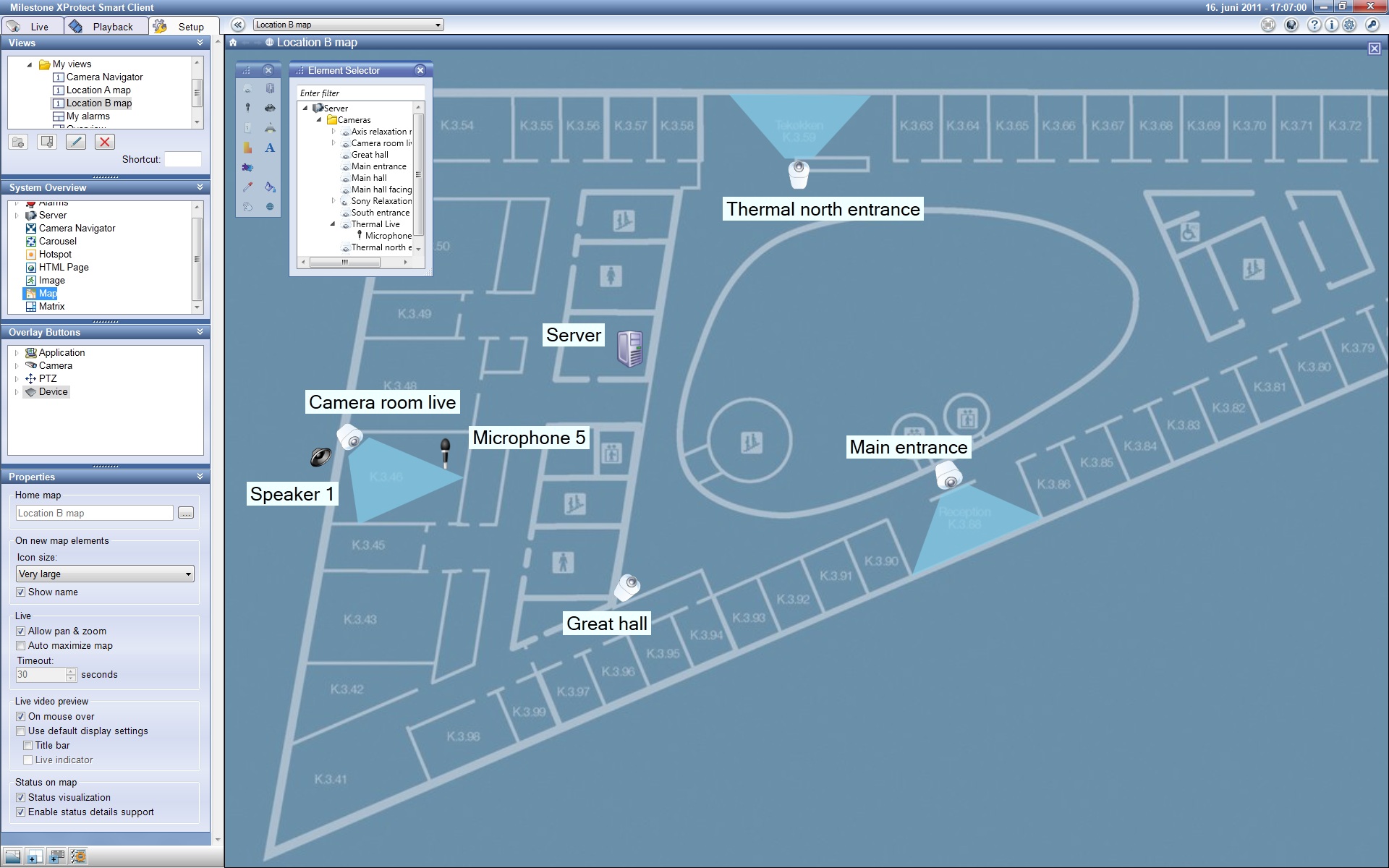
Task: Open the options gear icon
Action: pos(1349,25)
